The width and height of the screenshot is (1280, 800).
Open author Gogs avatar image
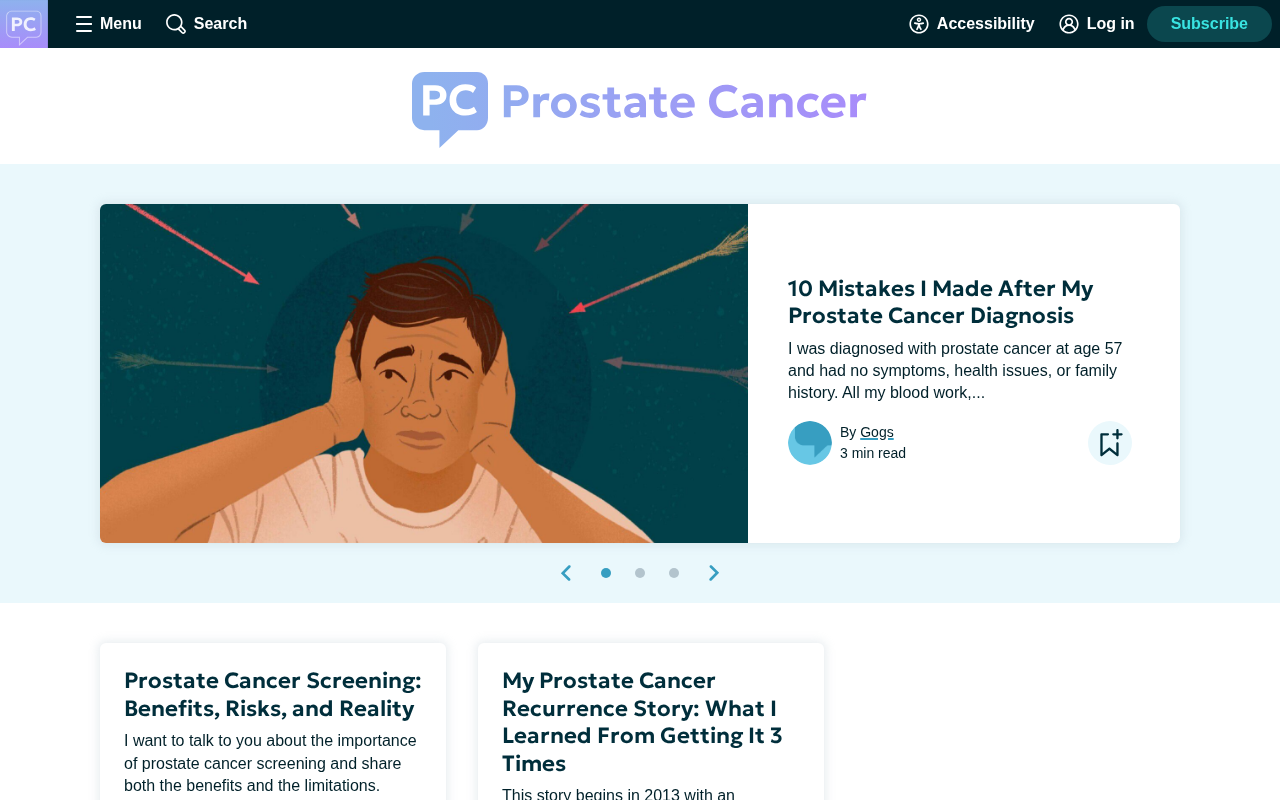pos(810,443)
